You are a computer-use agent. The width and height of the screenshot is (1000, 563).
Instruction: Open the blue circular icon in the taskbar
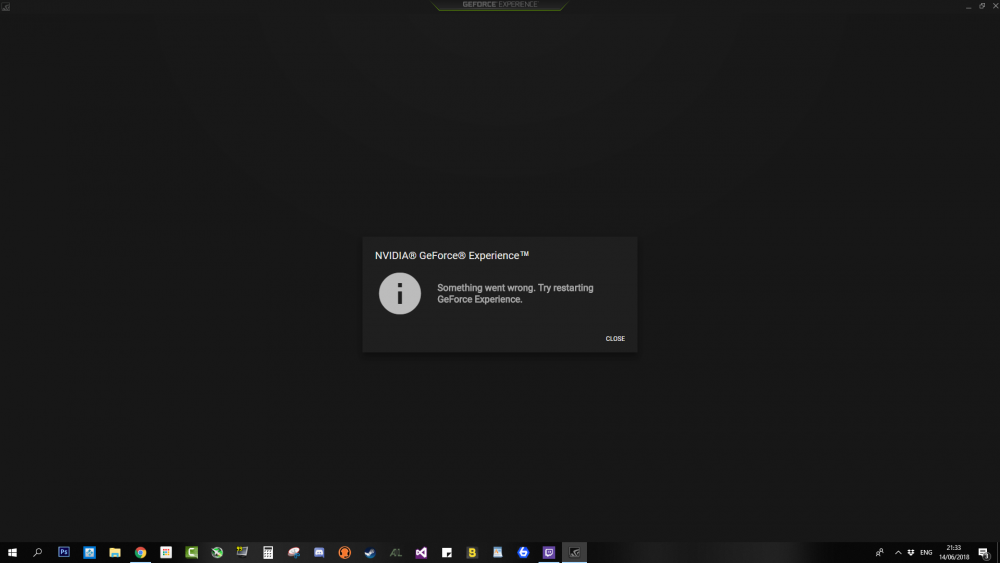coord(523,552)
